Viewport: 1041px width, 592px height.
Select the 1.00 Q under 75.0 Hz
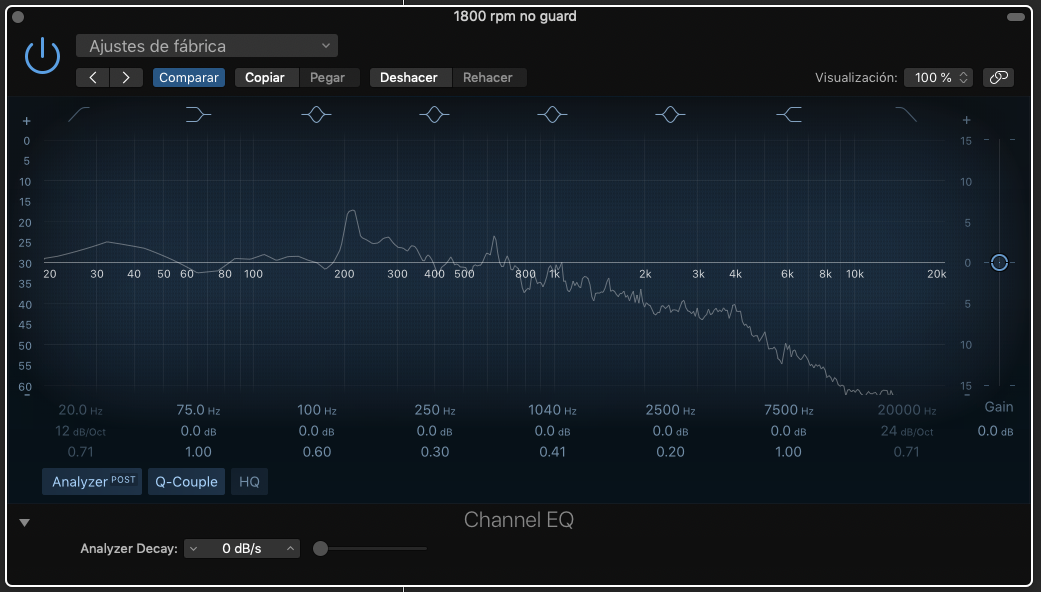pyautogui.click(x=198, y=452)
